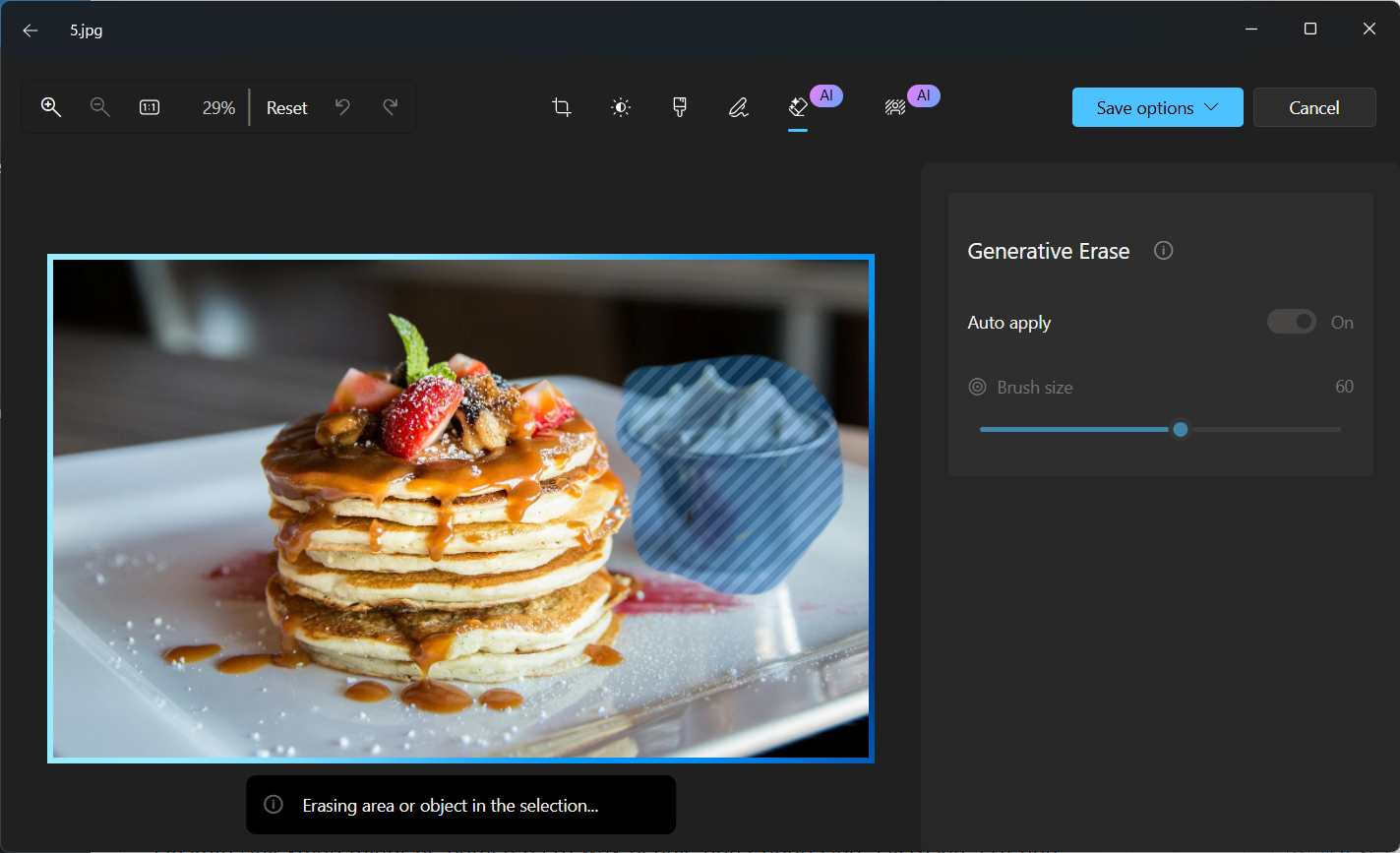Image resolution: width=1400 pixels, height=853 pixels.
Task: Click the redo arrow icon
Action: pyautogui.click(x=390, y=107)
